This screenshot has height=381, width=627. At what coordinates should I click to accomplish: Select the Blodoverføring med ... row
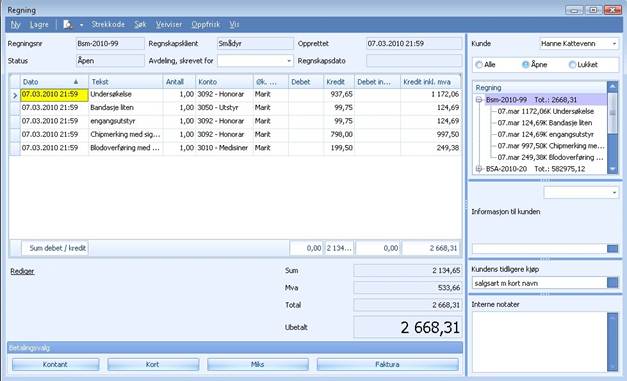point(235,148)
